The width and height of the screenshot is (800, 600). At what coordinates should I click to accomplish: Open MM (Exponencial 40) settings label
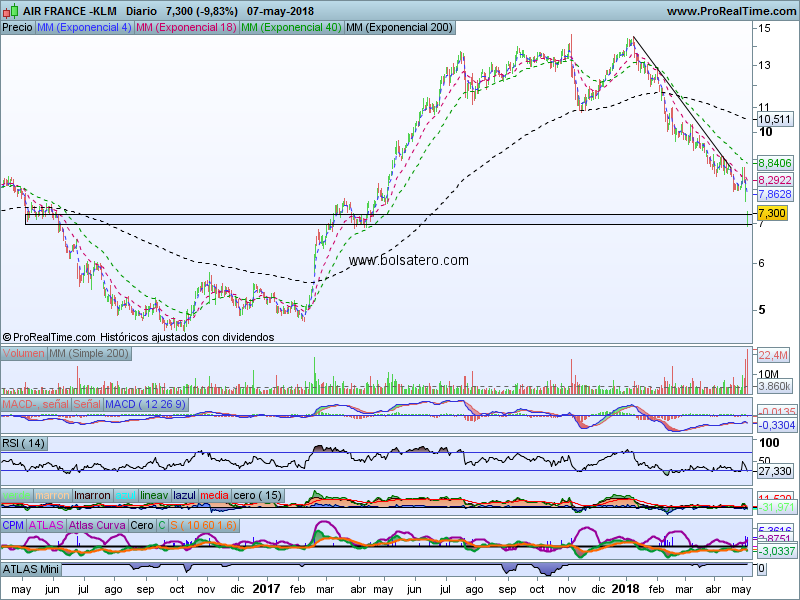click(291, 28)
